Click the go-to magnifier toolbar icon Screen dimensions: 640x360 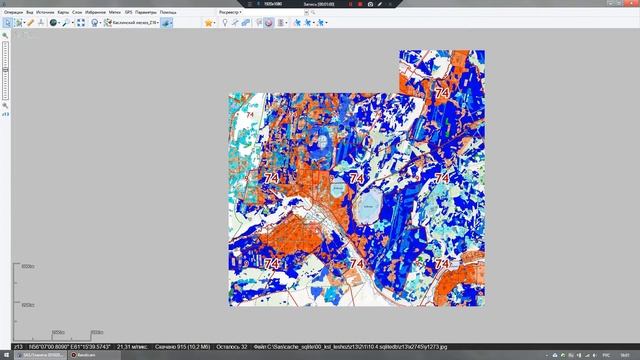(x=65, y=23)
